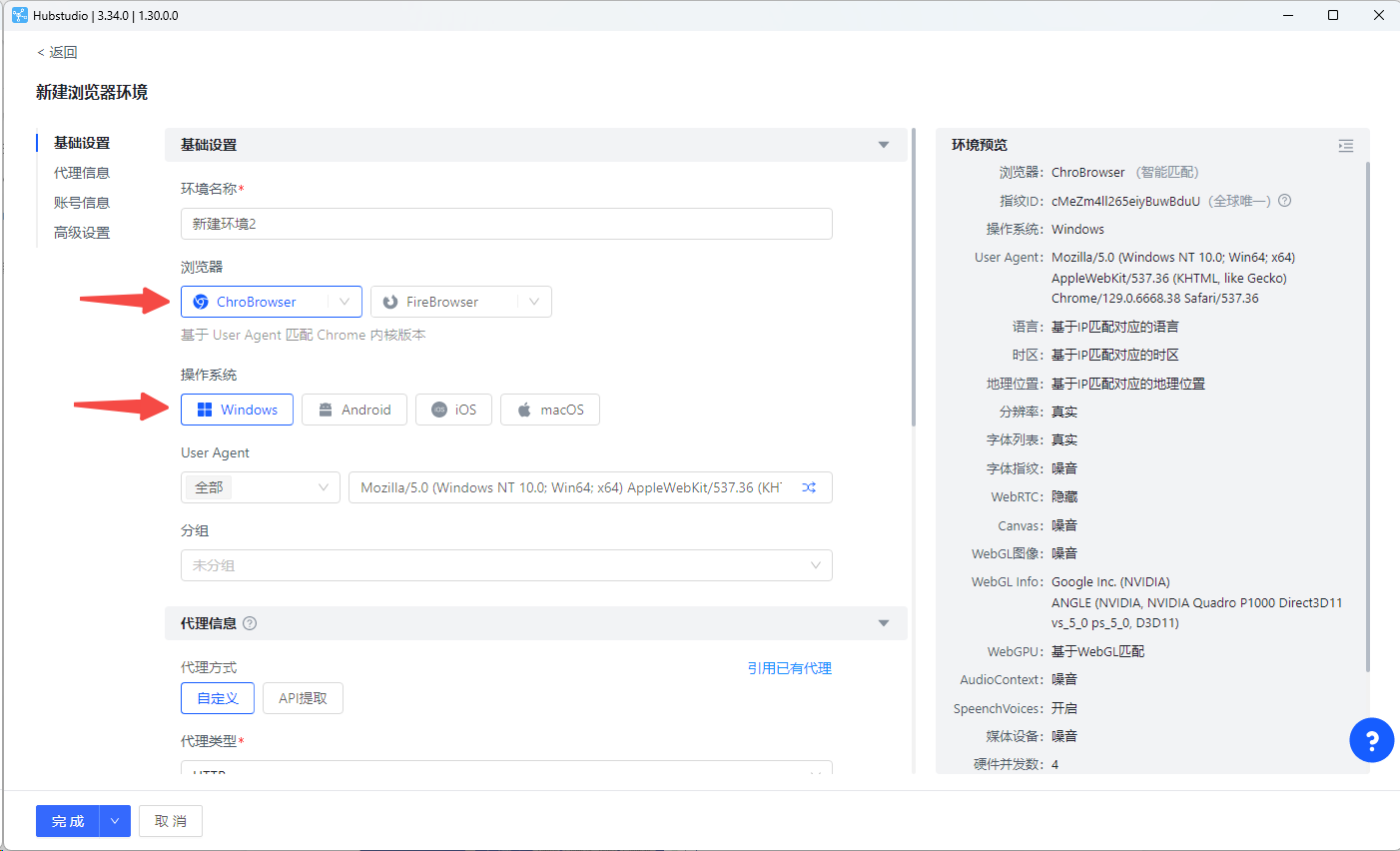The height and width of the screenshot is (851, 1400).
Task: Click the form area vertical scrollbar
Action: [x=914, y=278]
